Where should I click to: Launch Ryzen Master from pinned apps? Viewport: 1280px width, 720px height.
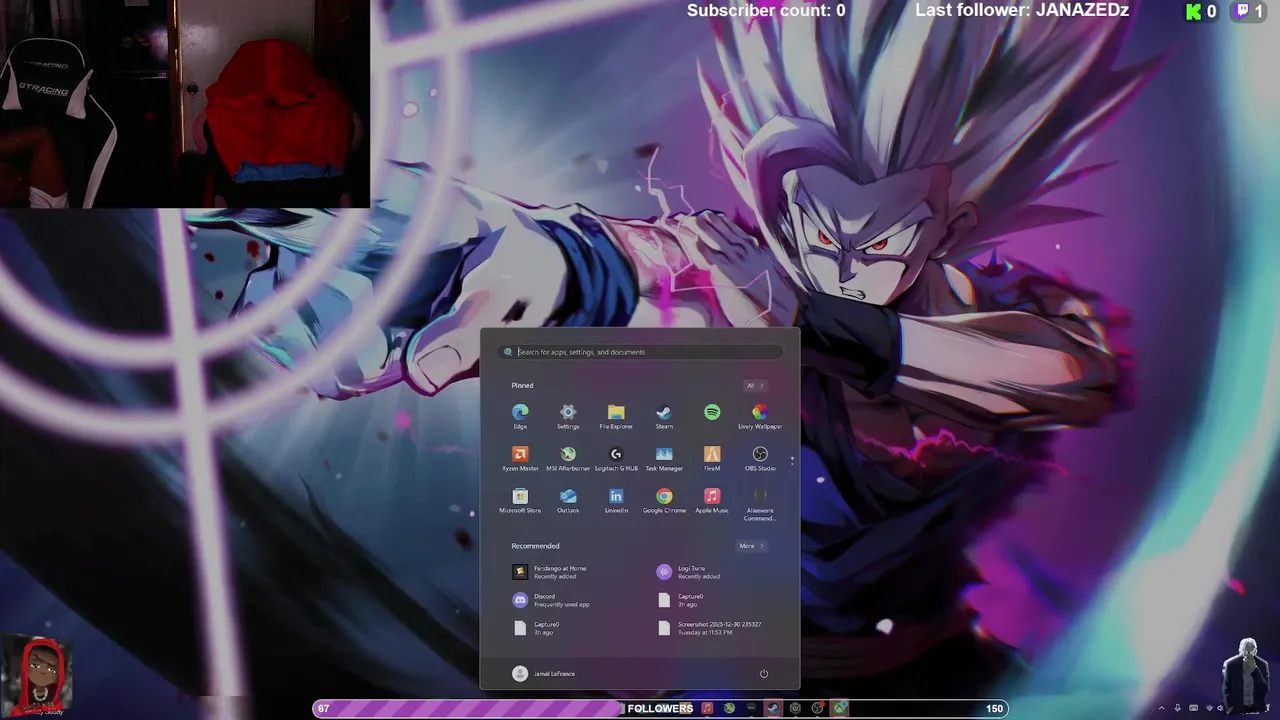coord(520,458)
